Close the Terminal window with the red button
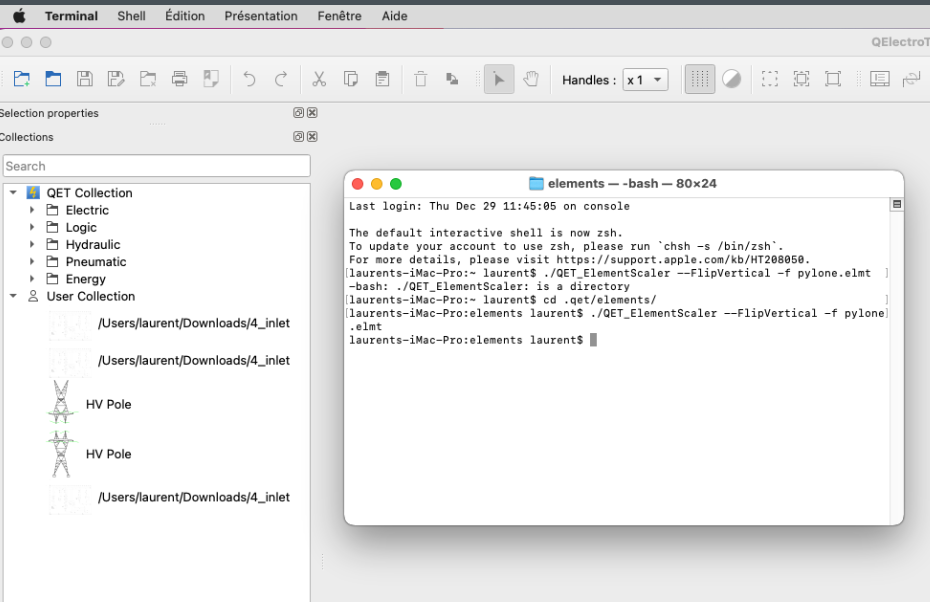Screen dimensions: 930x602 click(358, 184)
